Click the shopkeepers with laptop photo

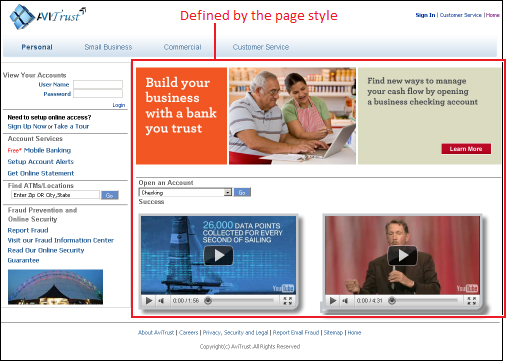click(292, 116)
